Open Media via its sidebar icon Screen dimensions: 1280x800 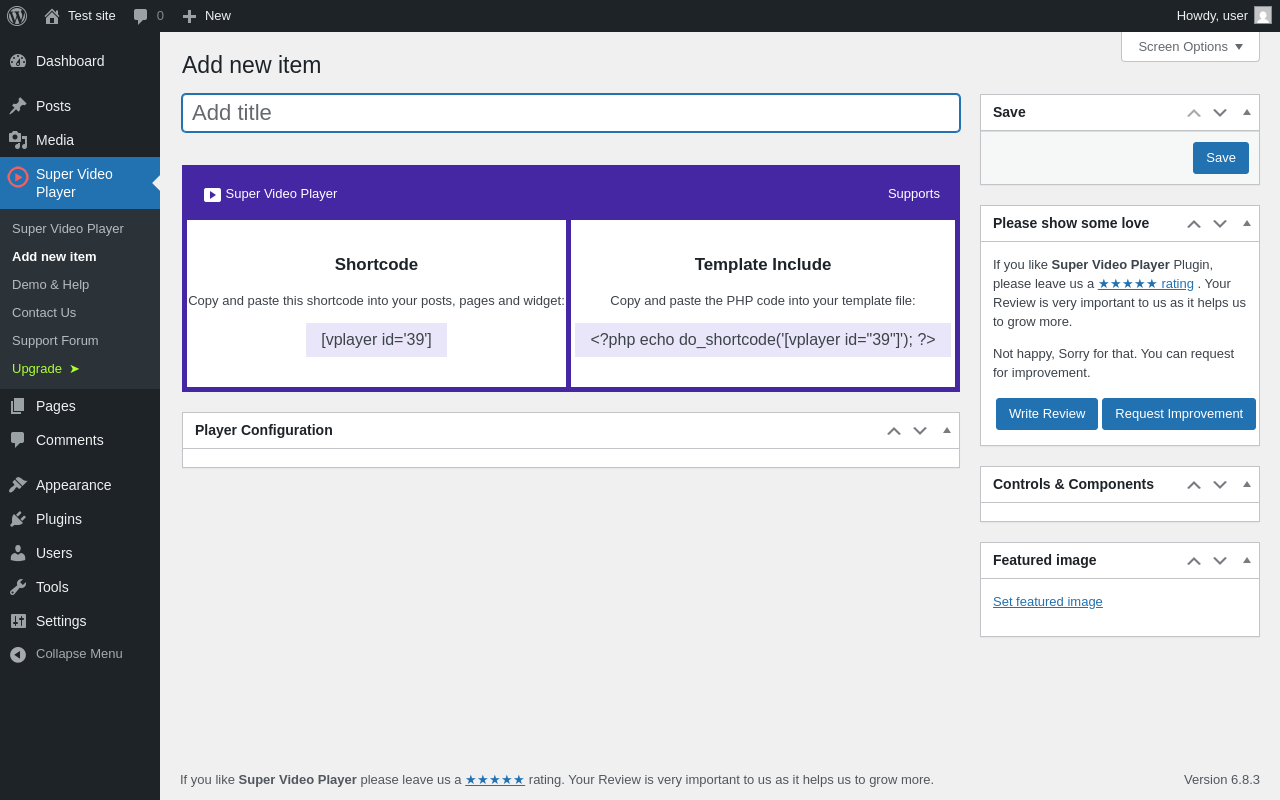[18, 140]
